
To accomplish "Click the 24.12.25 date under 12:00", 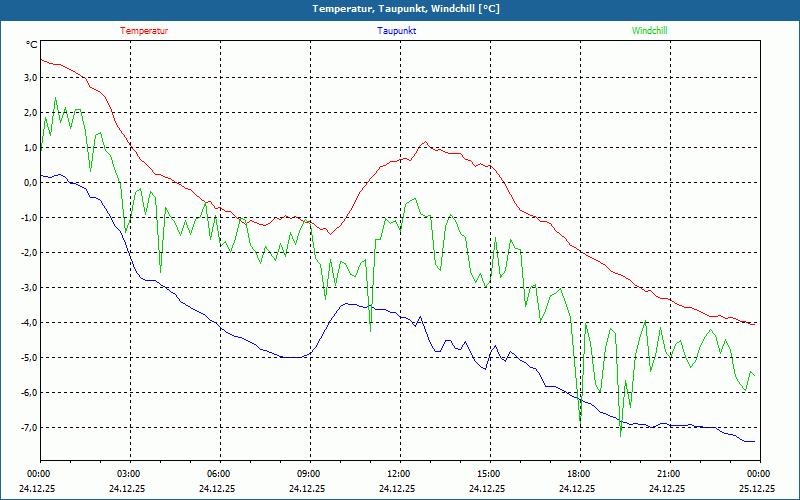I will pyautogui.click(x=397, y=488).
